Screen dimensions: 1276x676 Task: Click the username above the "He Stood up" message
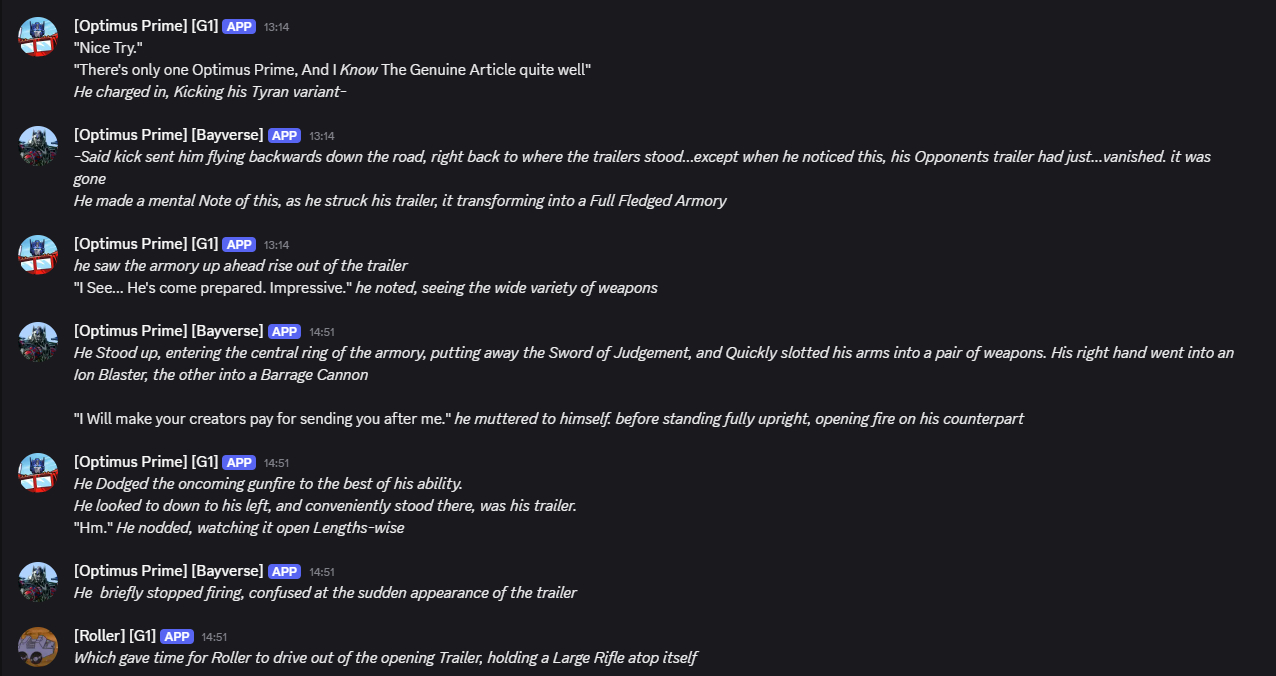tap(168, 331)
